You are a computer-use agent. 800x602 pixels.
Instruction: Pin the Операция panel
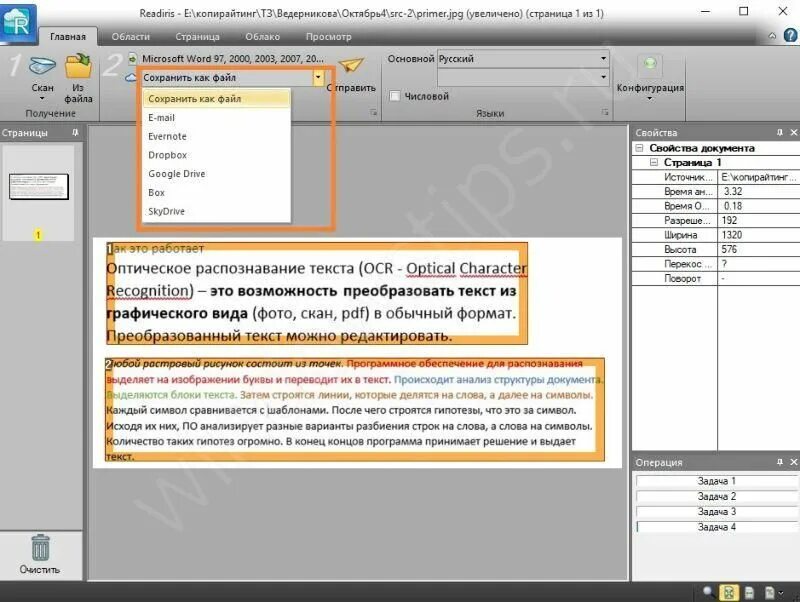780,462
